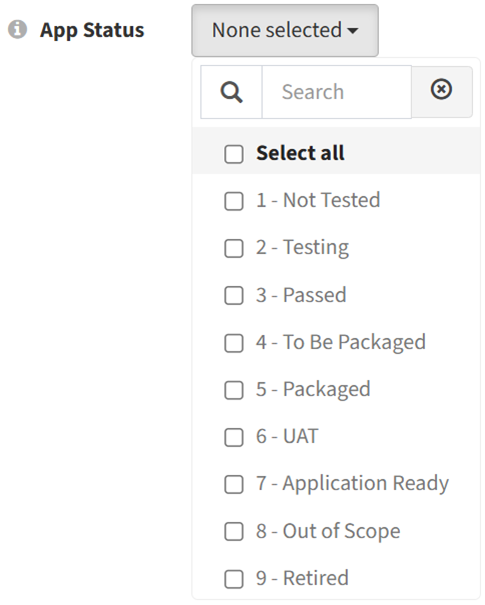Click the caret arrow on None selected
The width and height of the screenshot is (485, 605).
point(353,30)
